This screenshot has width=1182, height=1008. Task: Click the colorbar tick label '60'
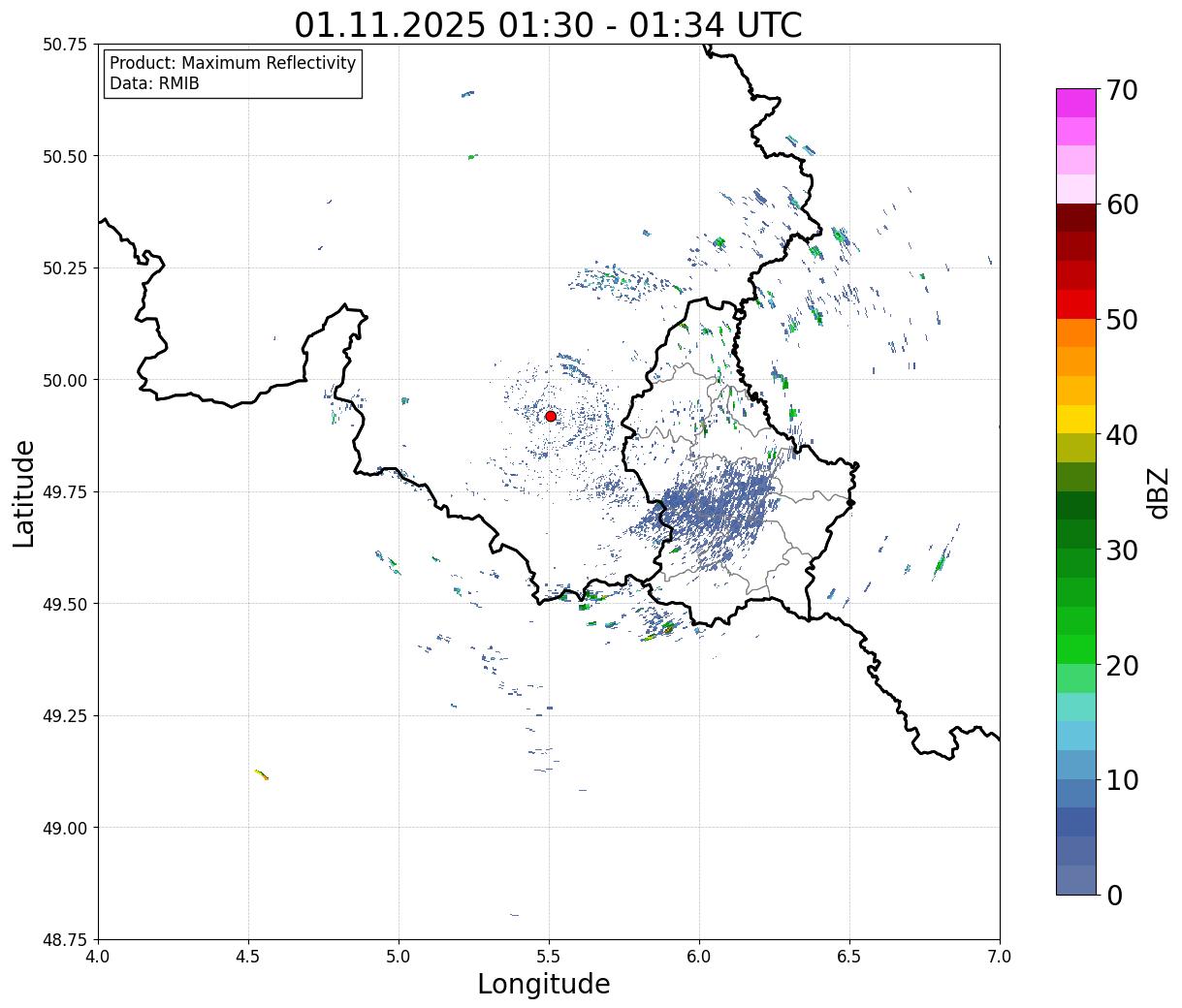tap(1122, 205)
